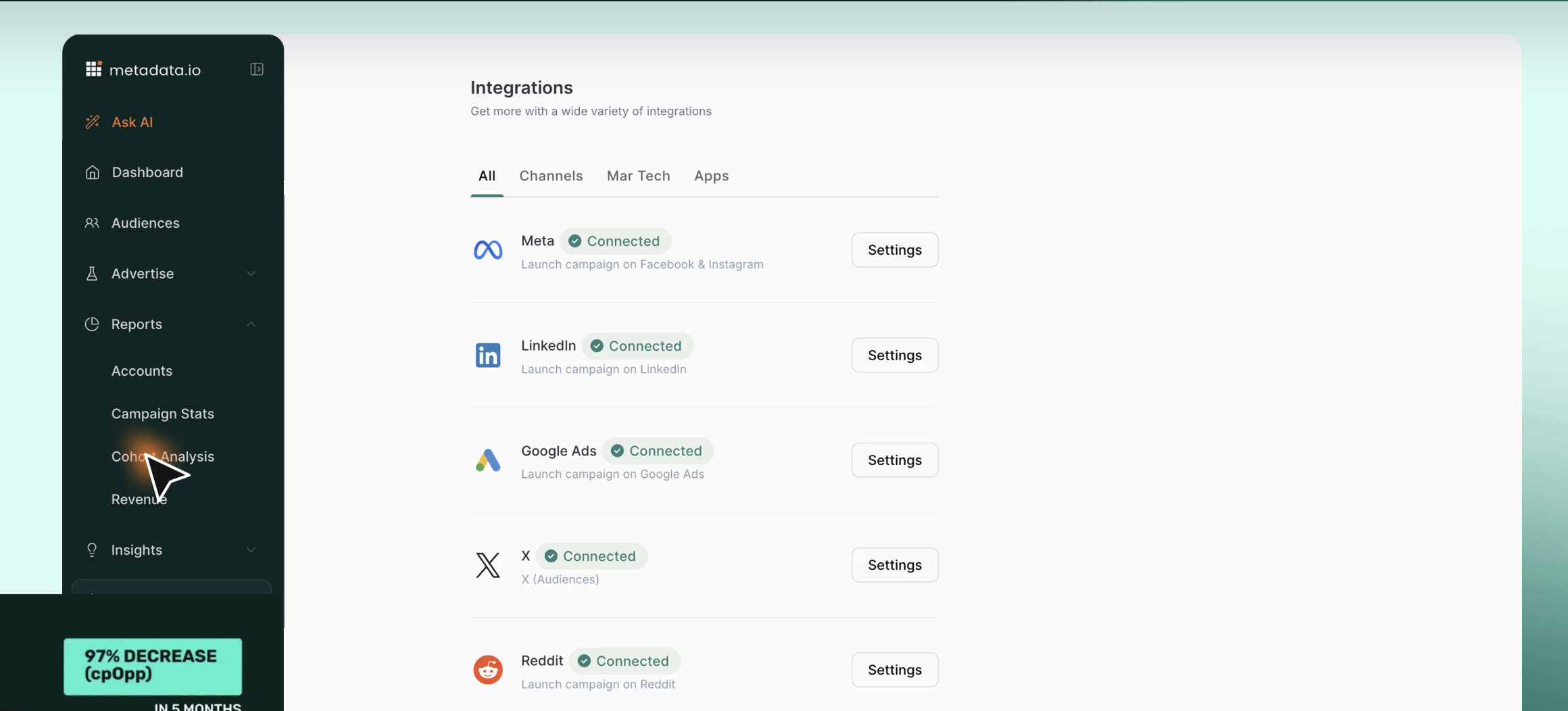This screenshot has height=711, width=1568.
Task: Switch to the Mar Tech tab
Action: click(x=638, y=176)
